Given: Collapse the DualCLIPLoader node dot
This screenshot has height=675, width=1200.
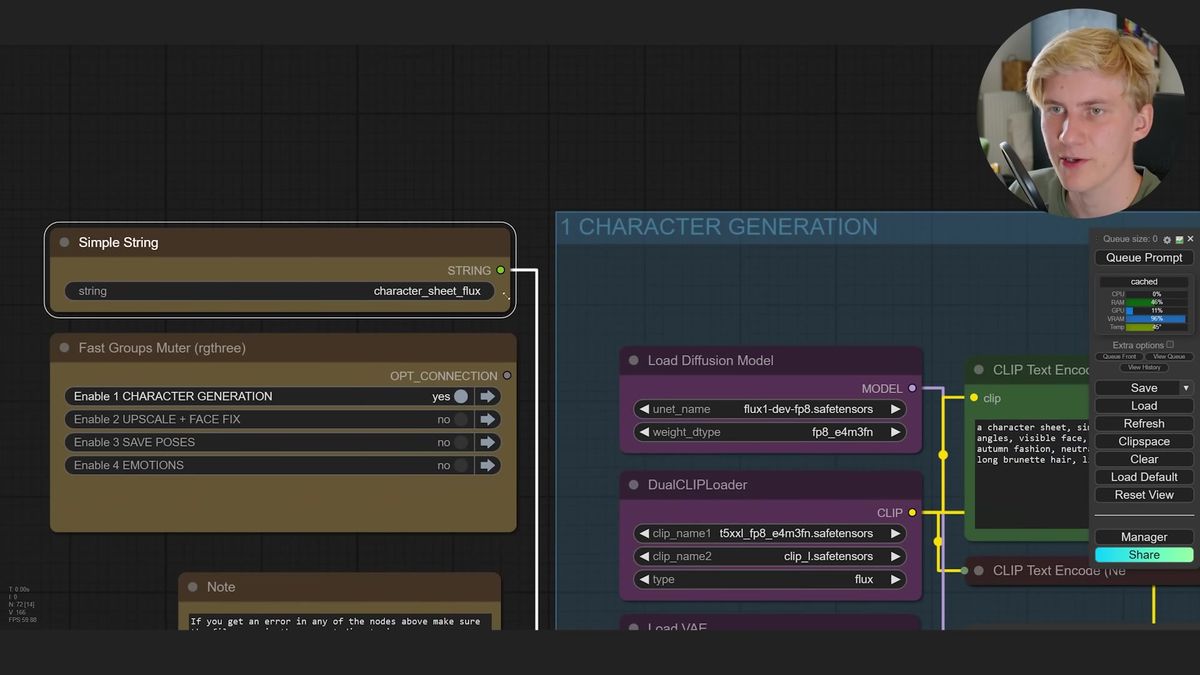Looking at the screenshot, I should [x=633, y=485].
